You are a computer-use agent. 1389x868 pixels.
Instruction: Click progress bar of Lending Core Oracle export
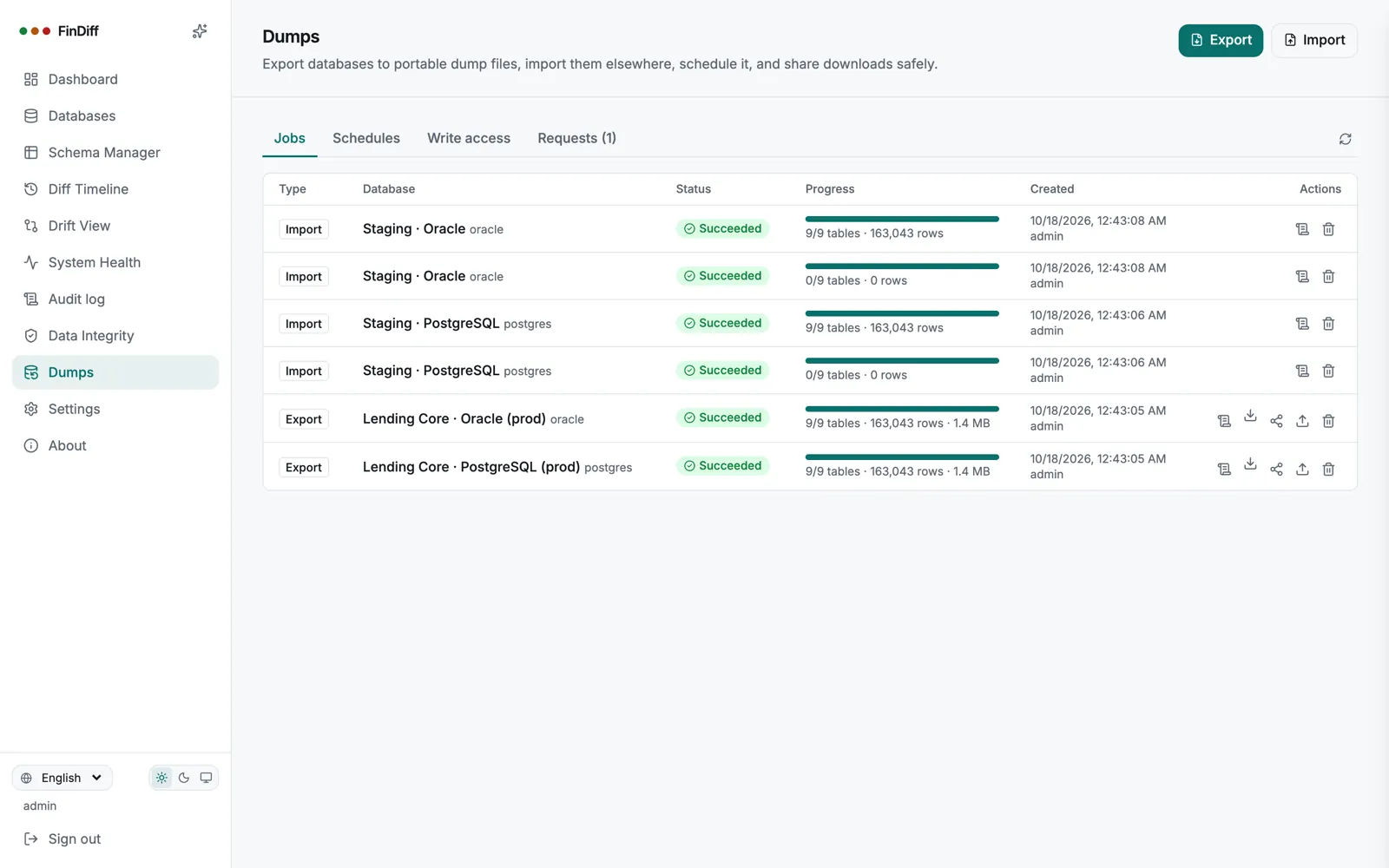pyautogui.click(x=902, y=409)
